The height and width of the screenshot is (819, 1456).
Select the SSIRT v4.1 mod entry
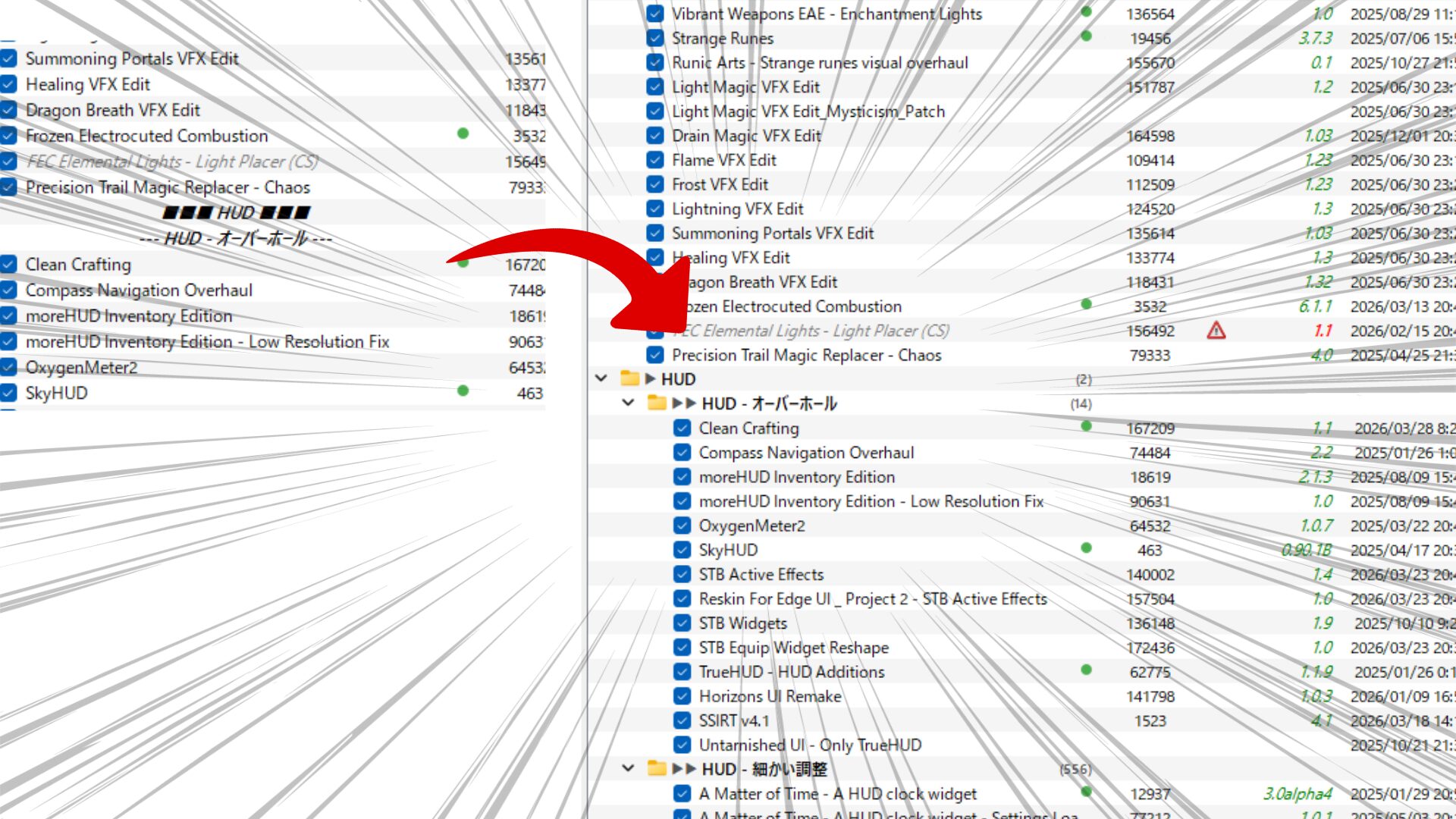[733, 720]
